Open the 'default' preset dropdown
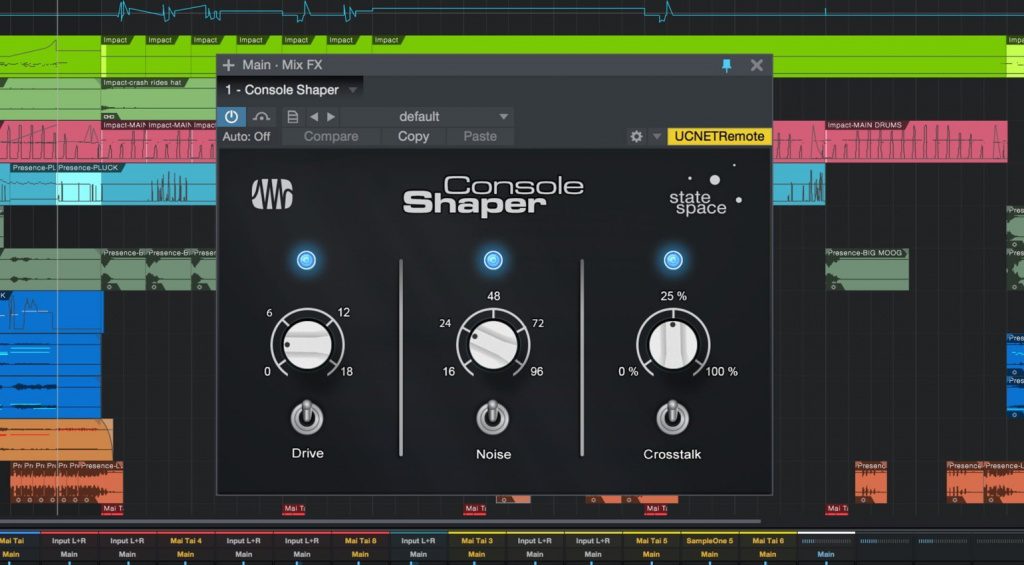The image size is (1024, 565). 427,117
